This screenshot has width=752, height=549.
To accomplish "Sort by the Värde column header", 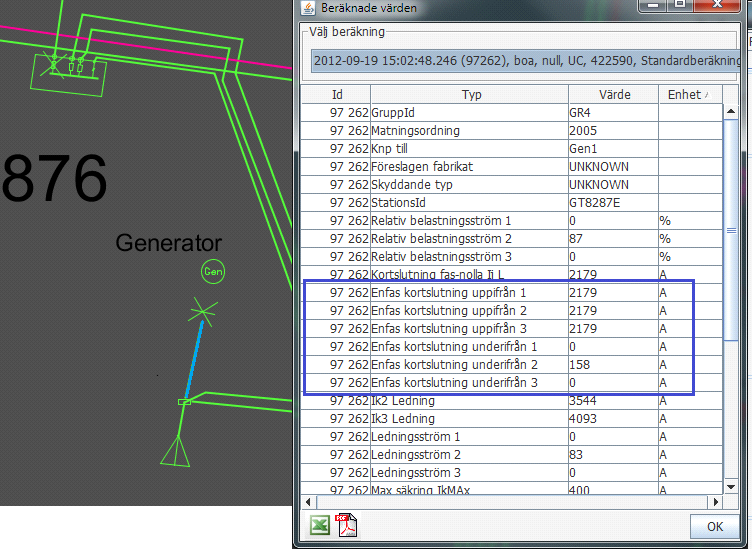I will click(x=614, y=94).
